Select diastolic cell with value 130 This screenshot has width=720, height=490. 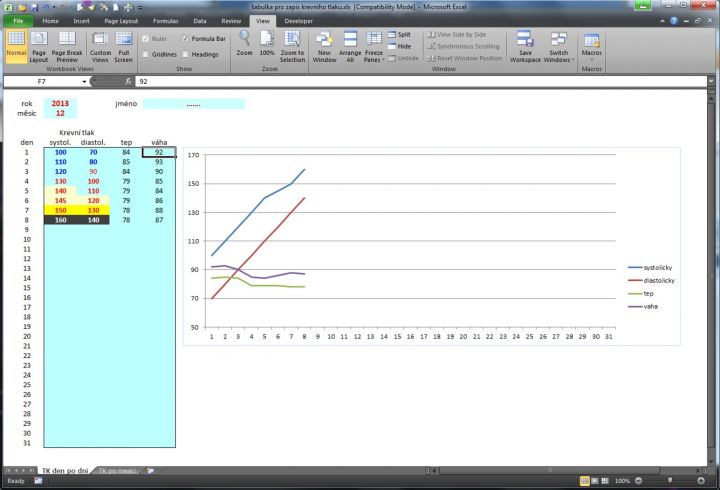(93, 210)
